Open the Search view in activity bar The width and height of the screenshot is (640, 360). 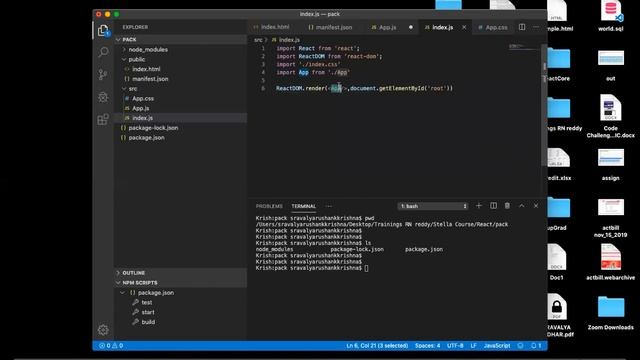click(x=103, y=52)
